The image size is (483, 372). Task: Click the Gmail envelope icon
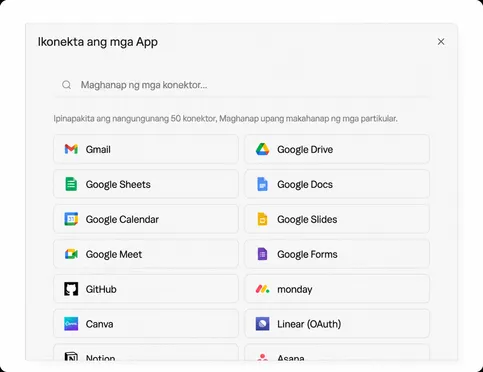click(71, 149)
